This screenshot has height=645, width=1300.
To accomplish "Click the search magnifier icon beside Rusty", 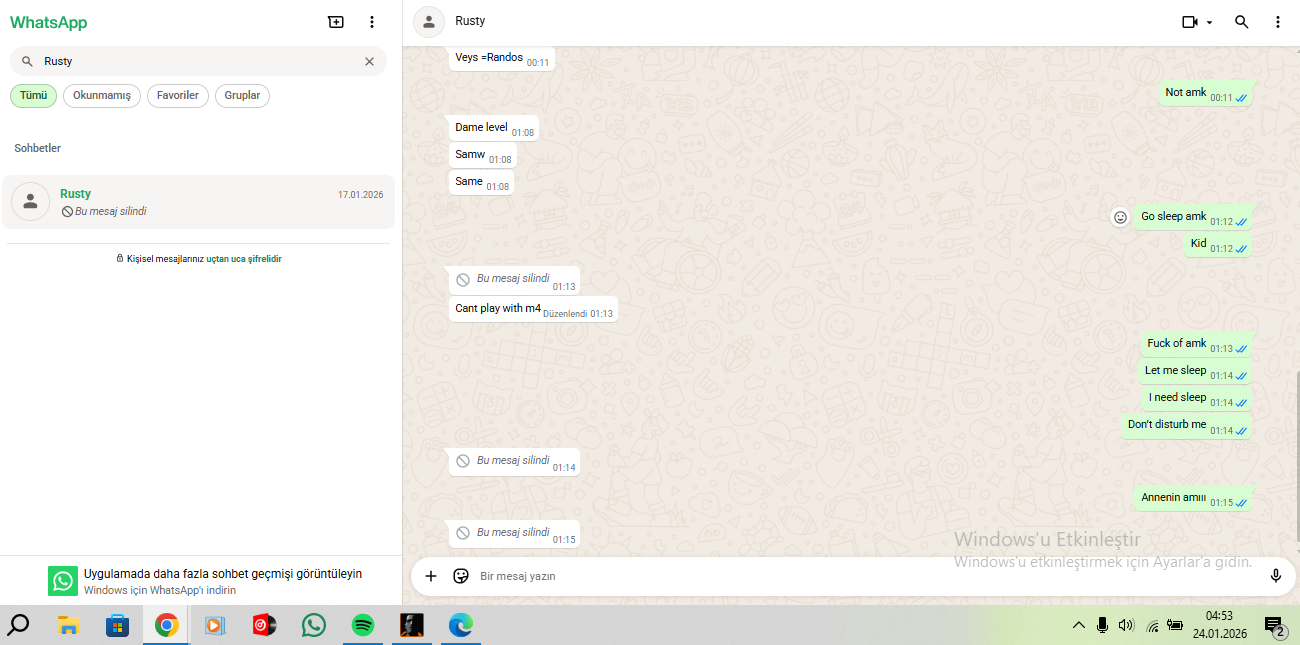I will coord(27,61).
